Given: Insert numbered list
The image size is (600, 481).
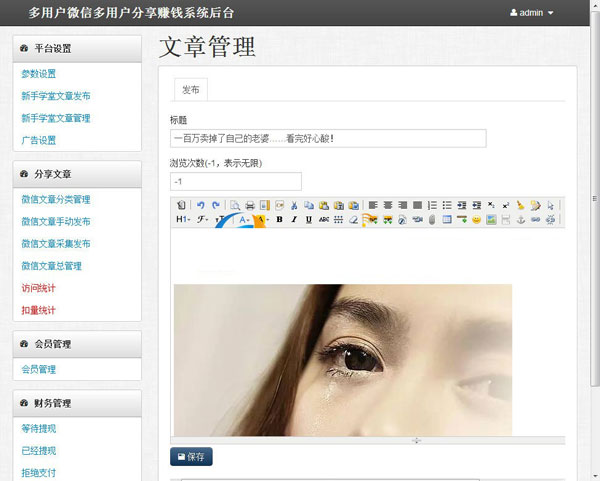Looking at the screenshot, I should pos(432,205).
